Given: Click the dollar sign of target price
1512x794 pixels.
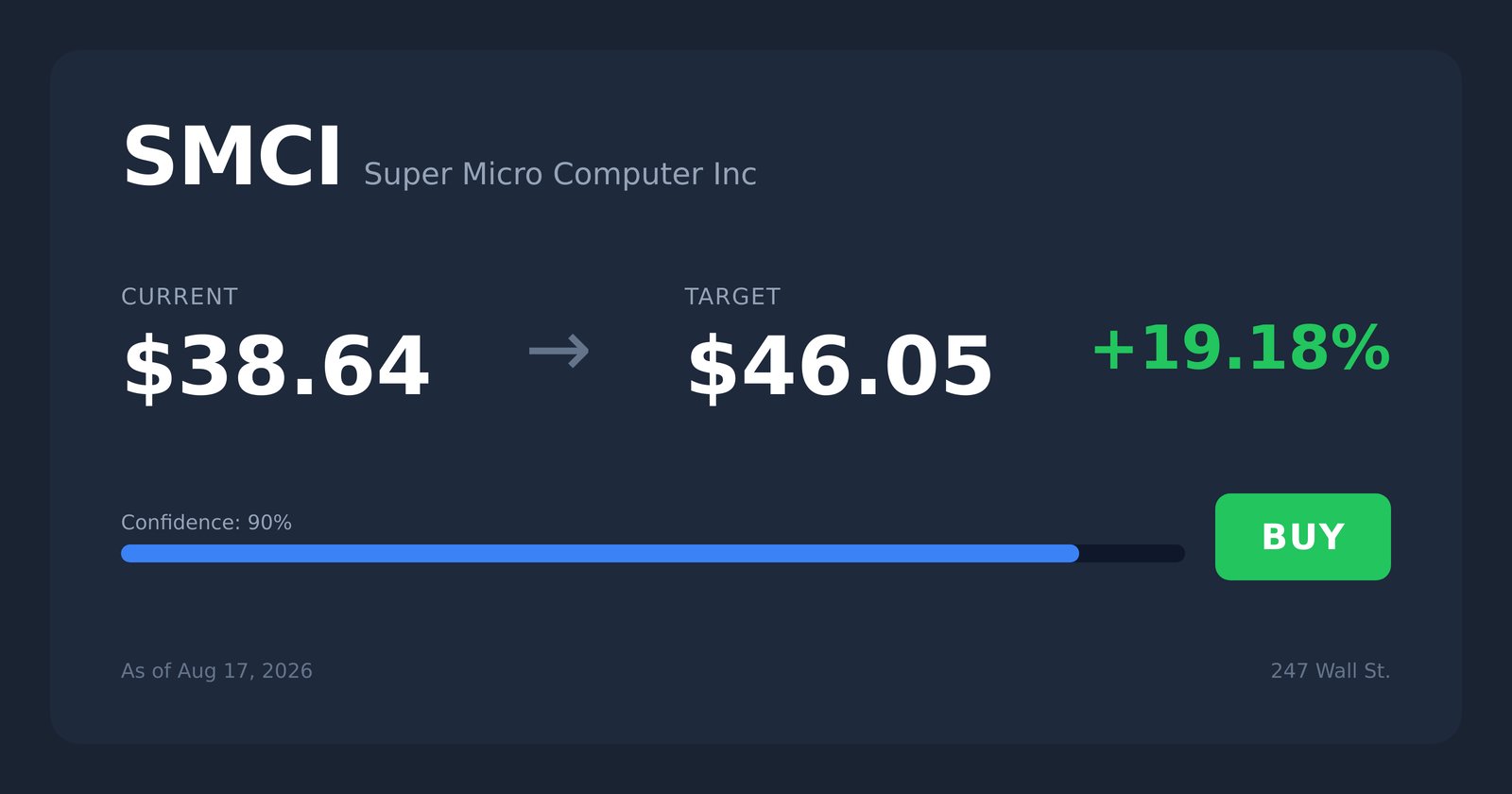Looking at the screenshot, I should (x=712, y=367).
